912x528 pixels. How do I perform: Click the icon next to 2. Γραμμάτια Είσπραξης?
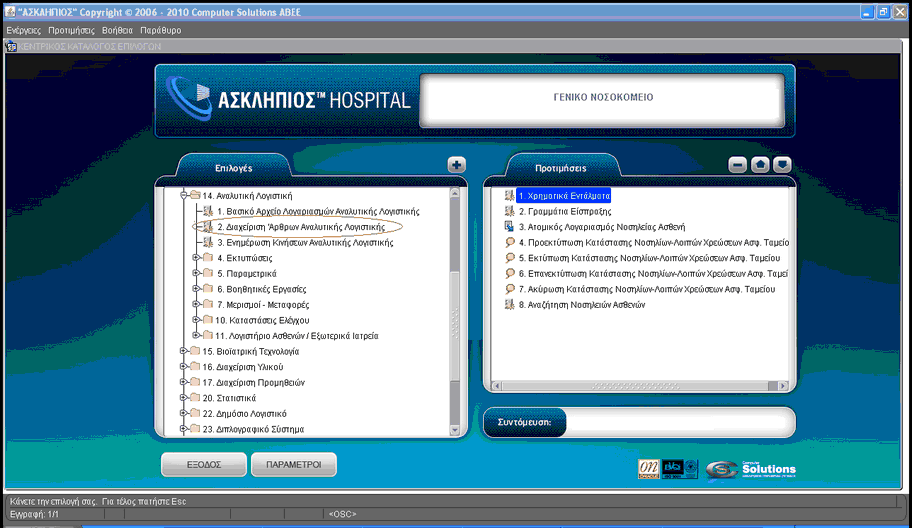coord(510,212)
